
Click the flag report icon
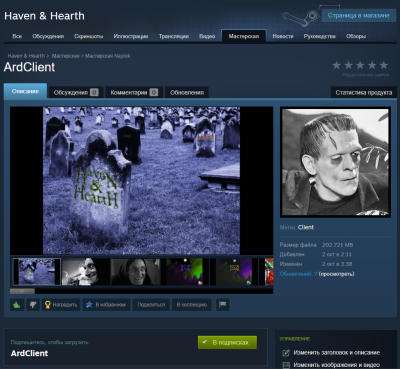tap(222, 304)
